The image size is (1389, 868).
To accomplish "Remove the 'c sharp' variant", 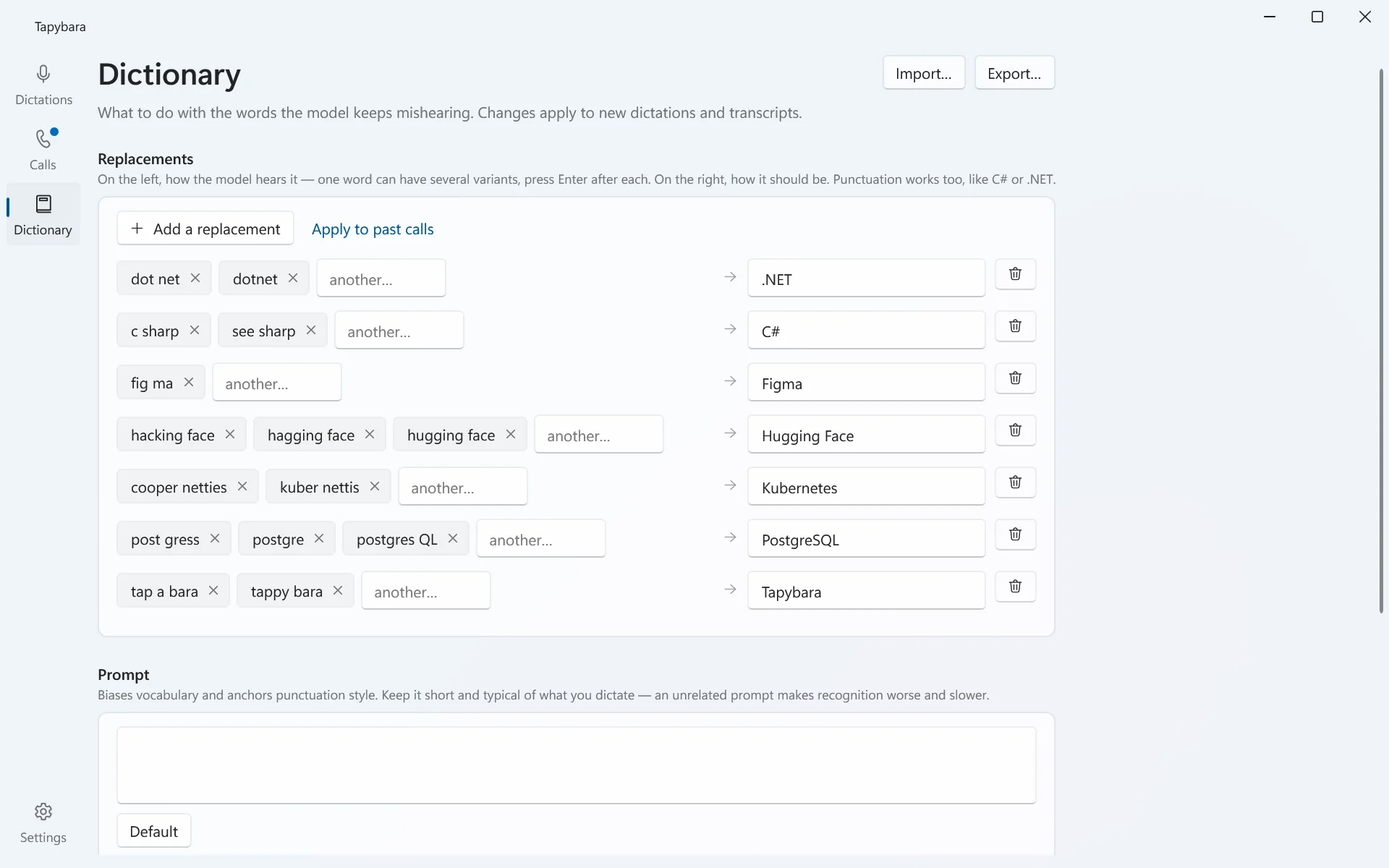I will point(195,330).
